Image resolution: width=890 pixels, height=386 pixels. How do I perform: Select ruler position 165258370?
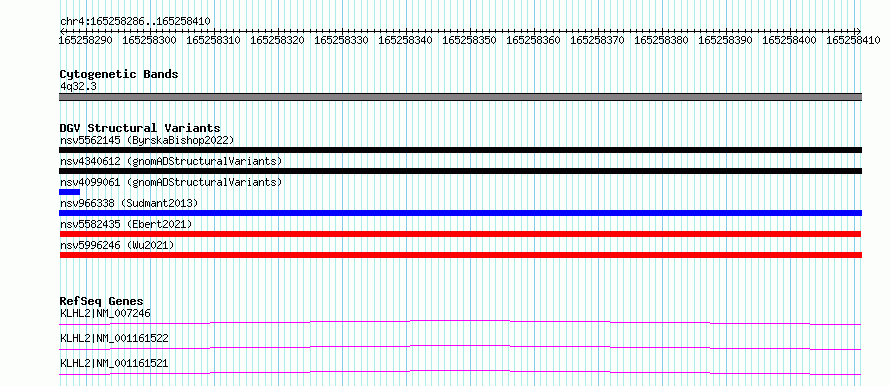click(597, 40)
